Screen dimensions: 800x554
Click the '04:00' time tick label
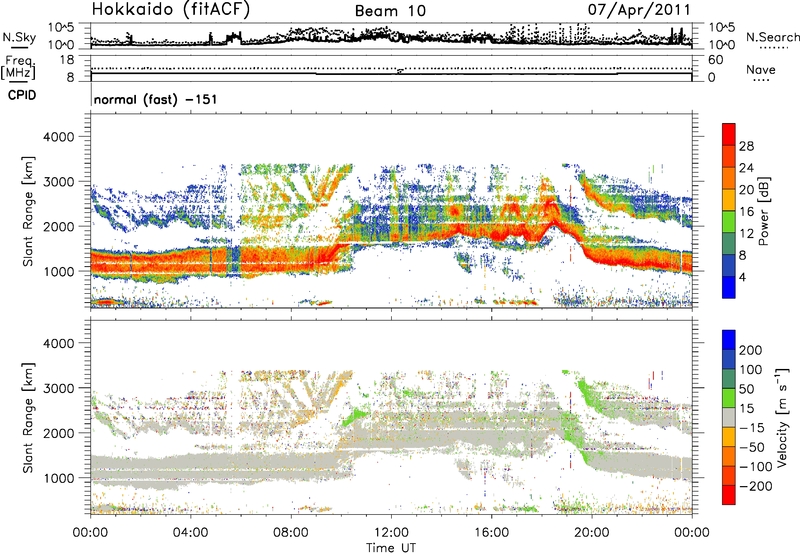tap(190, 533)
